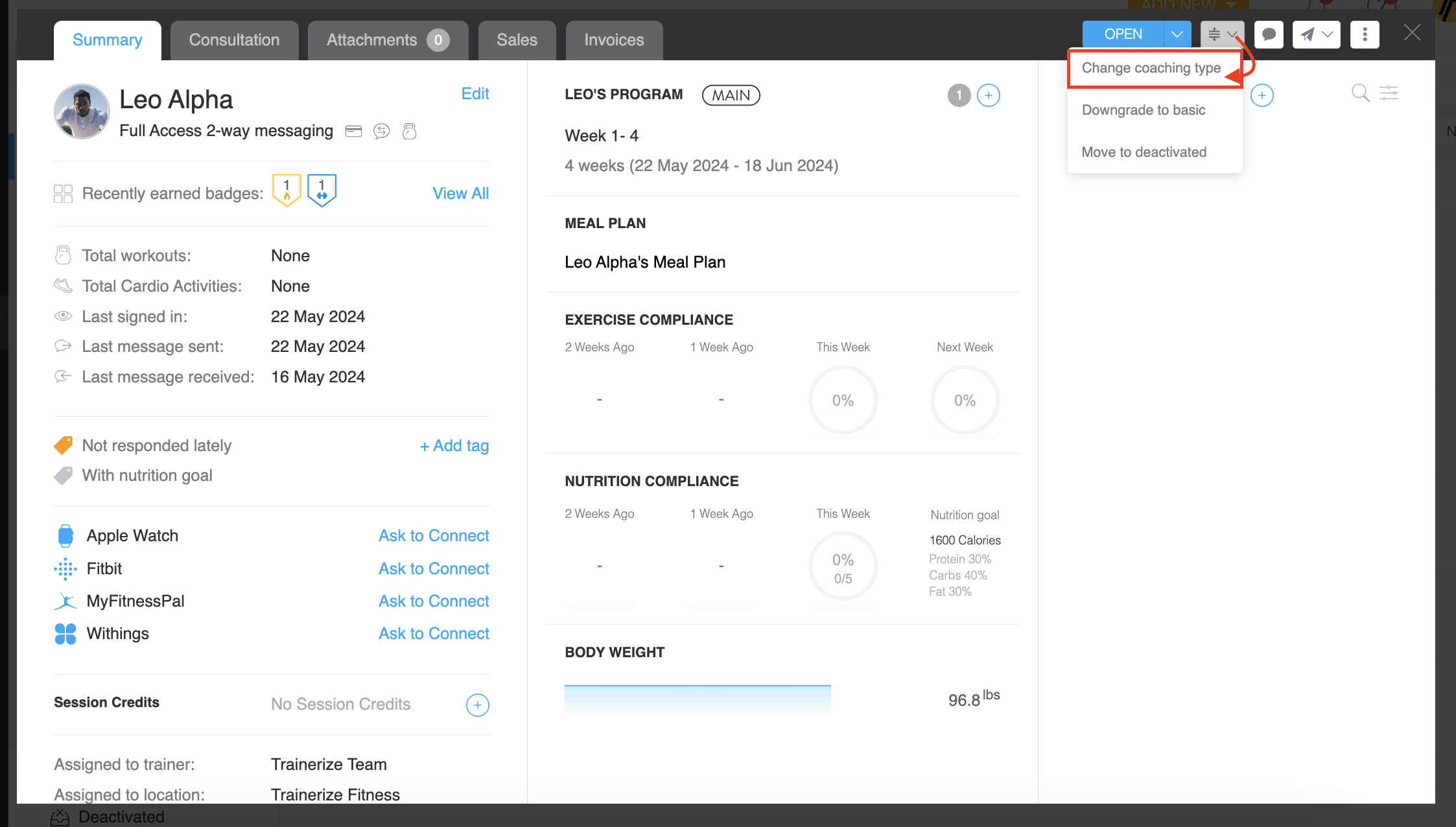Add session credits with plus button
1456x827 pixels.
(478, 705)
